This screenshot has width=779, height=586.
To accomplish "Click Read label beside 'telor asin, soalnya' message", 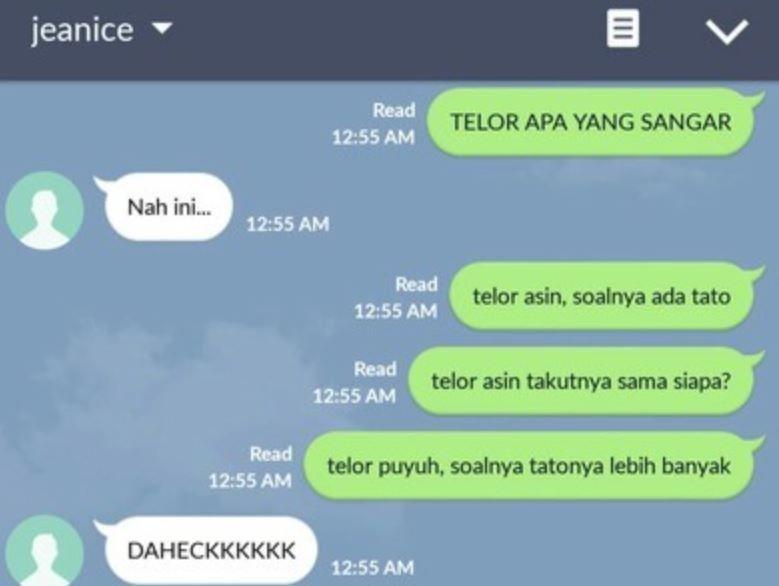I will pyautogui.click(x=416, y=285).
